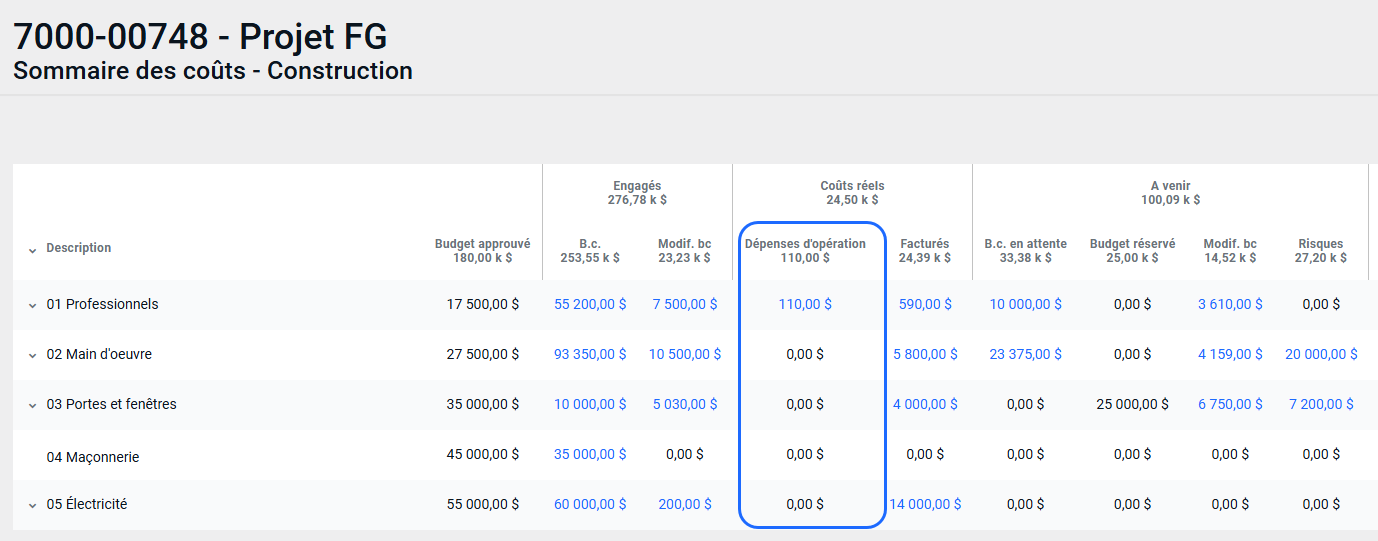The height and width of the screenshot is (541, 1378).
Task: Open the 5 800,00 $ Facturés link
Action: 925,354
